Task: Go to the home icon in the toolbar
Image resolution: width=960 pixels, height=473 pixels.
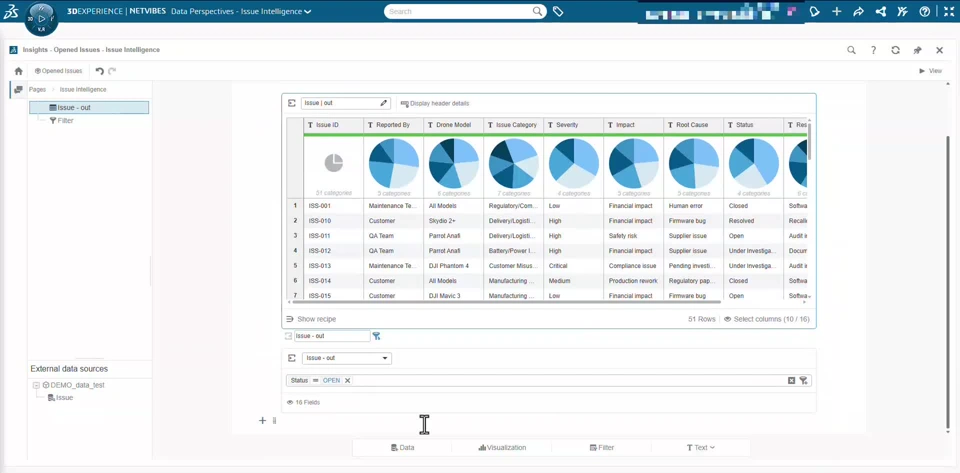Action: (18, 71)
